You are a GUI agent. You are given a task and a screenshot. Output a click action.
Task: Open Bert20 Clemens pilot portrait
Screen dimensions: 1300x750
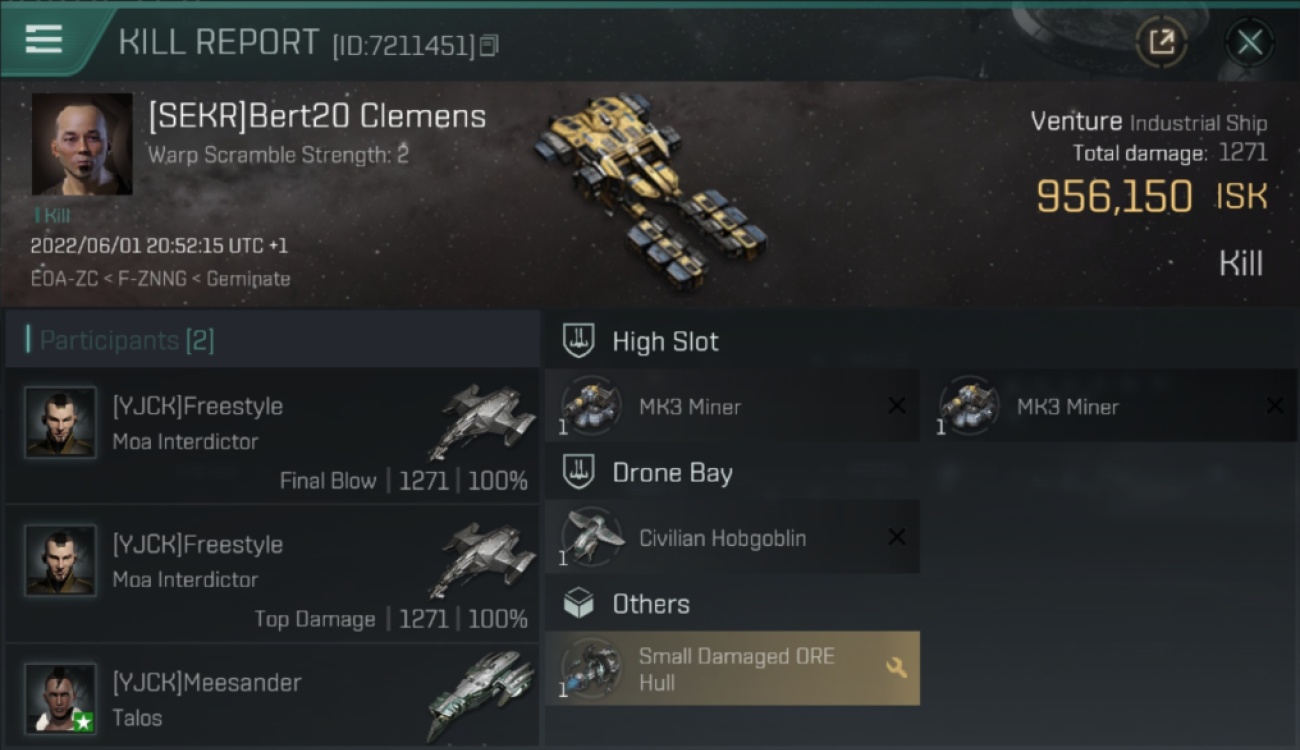click(x=82, y=144)
